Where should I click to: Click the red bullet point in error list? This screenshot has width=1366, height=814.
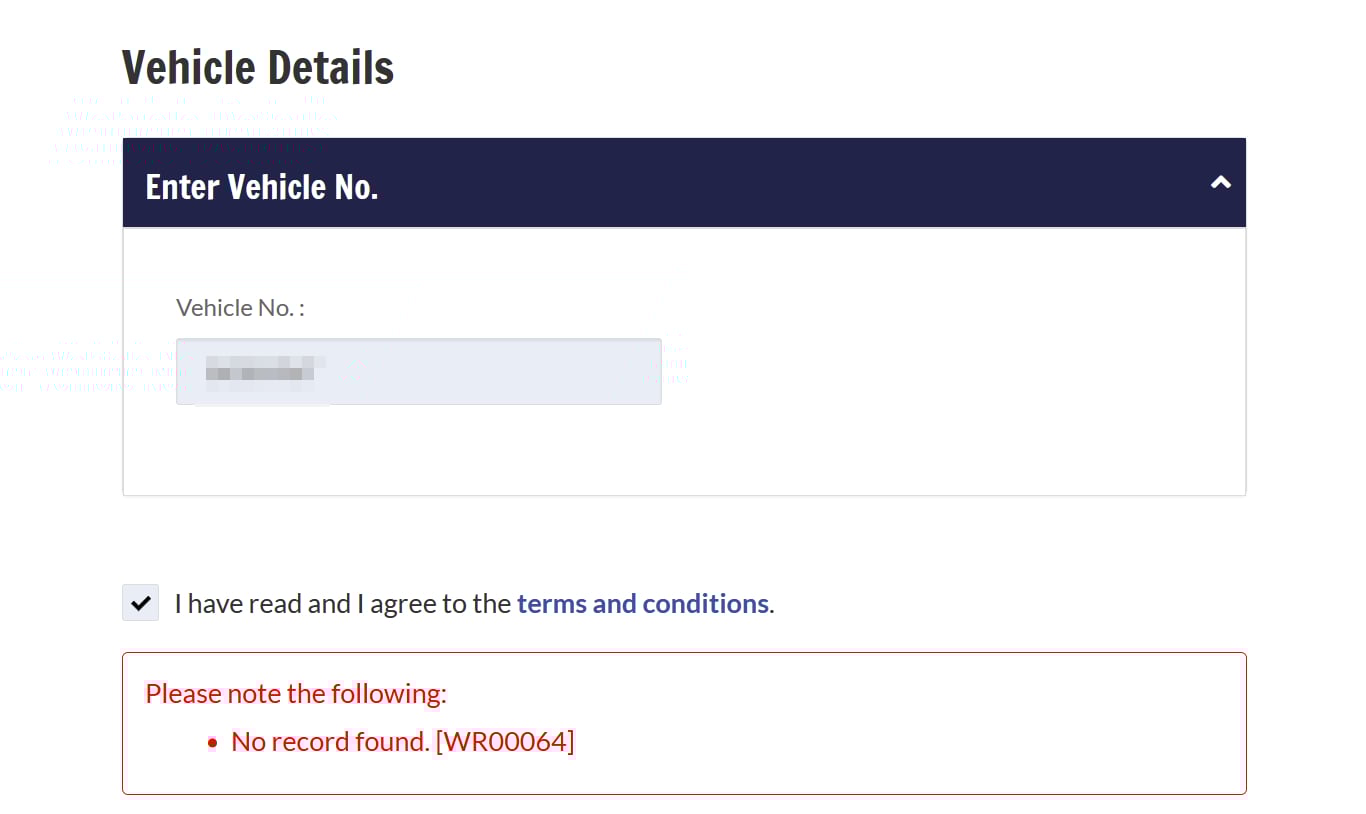point(212,742)
